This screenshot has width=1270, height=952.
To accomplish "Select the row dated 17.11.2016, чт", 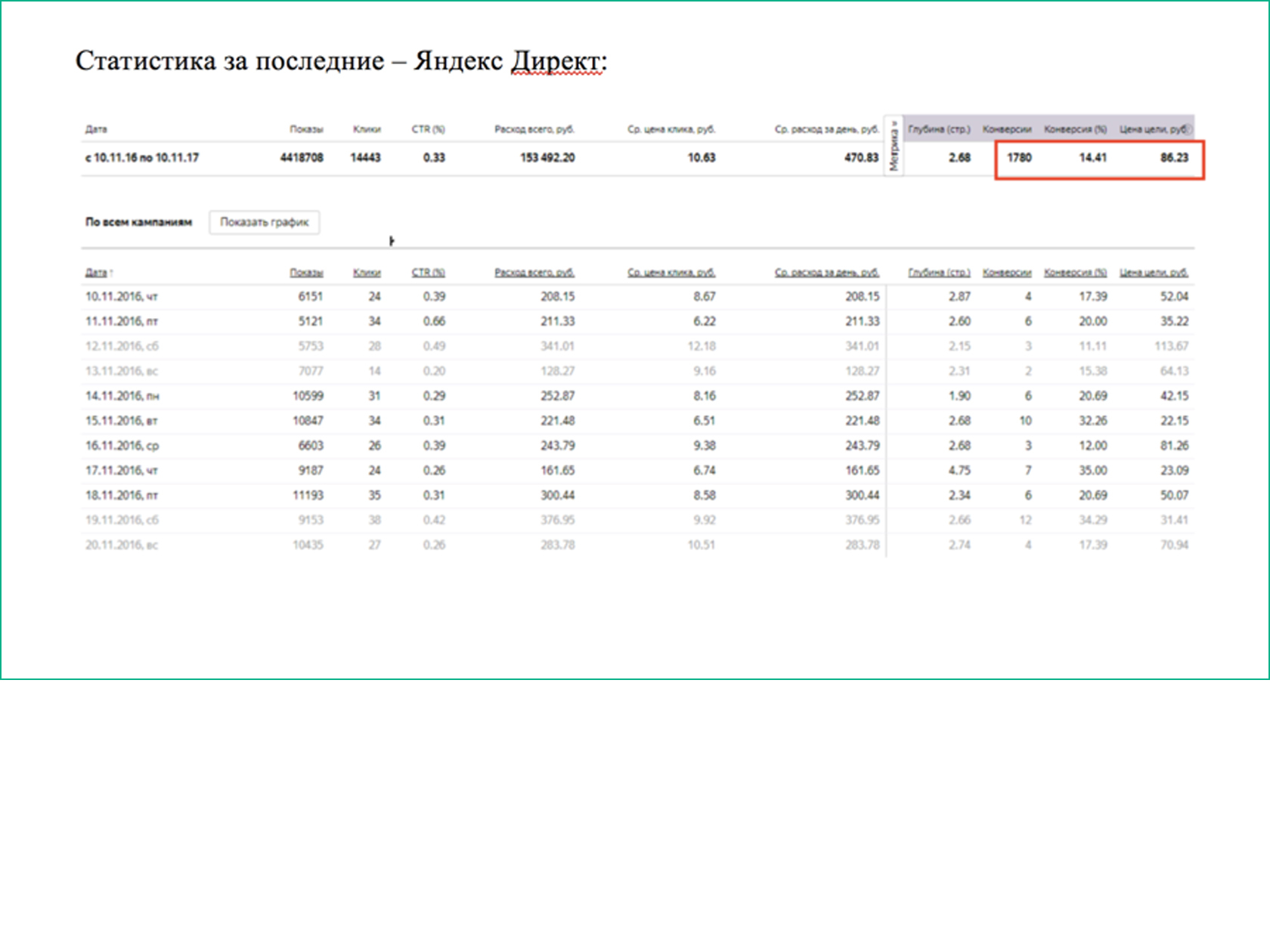I will coord(637,471).
